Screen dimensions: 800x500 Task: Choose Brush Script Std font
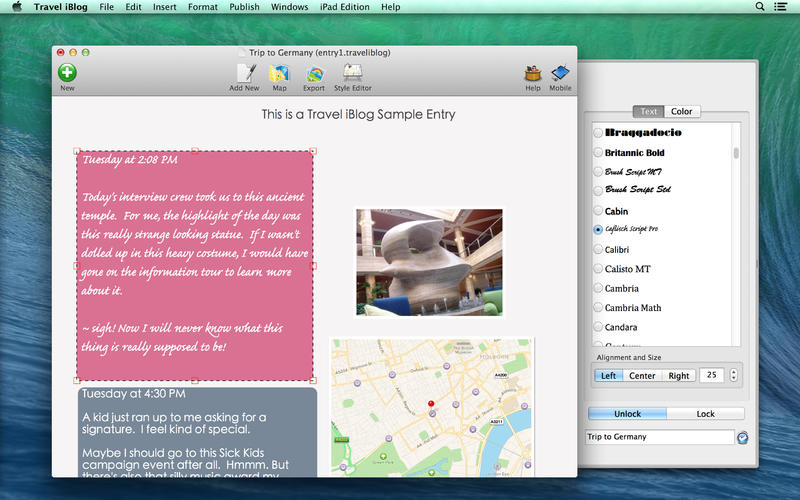pos(598,191)
